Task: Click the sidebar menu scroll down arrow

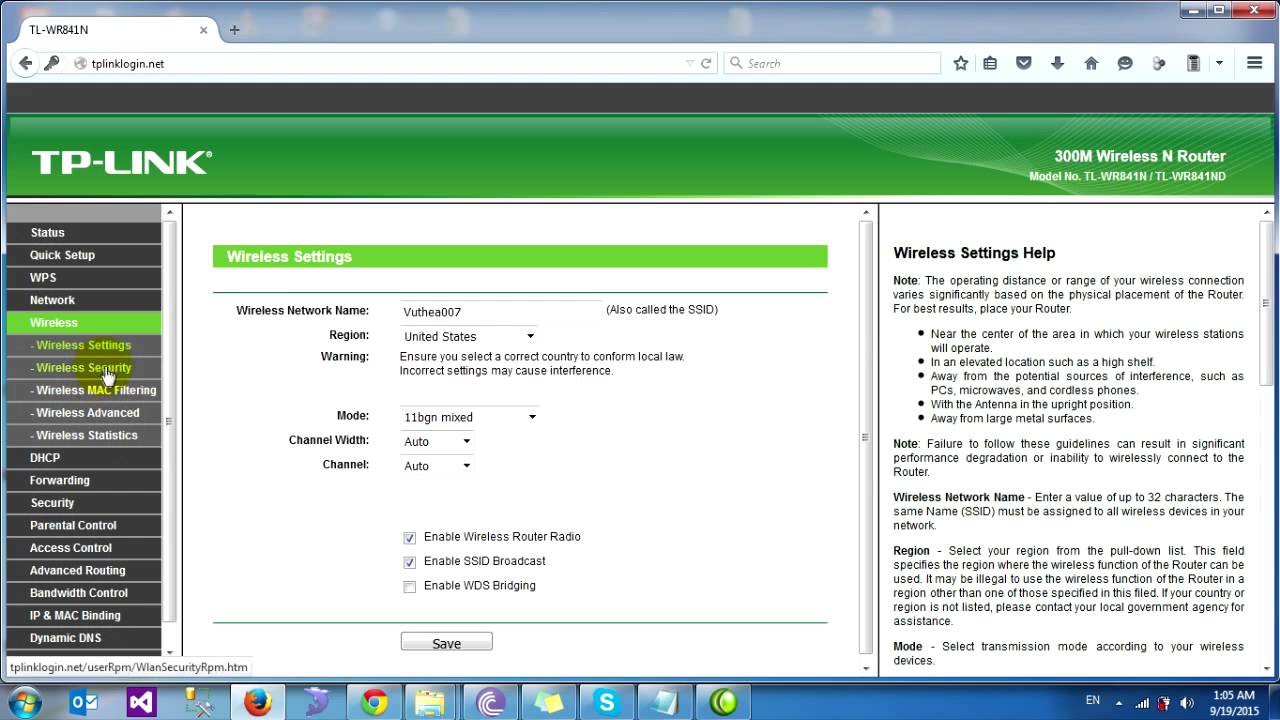Action: [169, 651]
